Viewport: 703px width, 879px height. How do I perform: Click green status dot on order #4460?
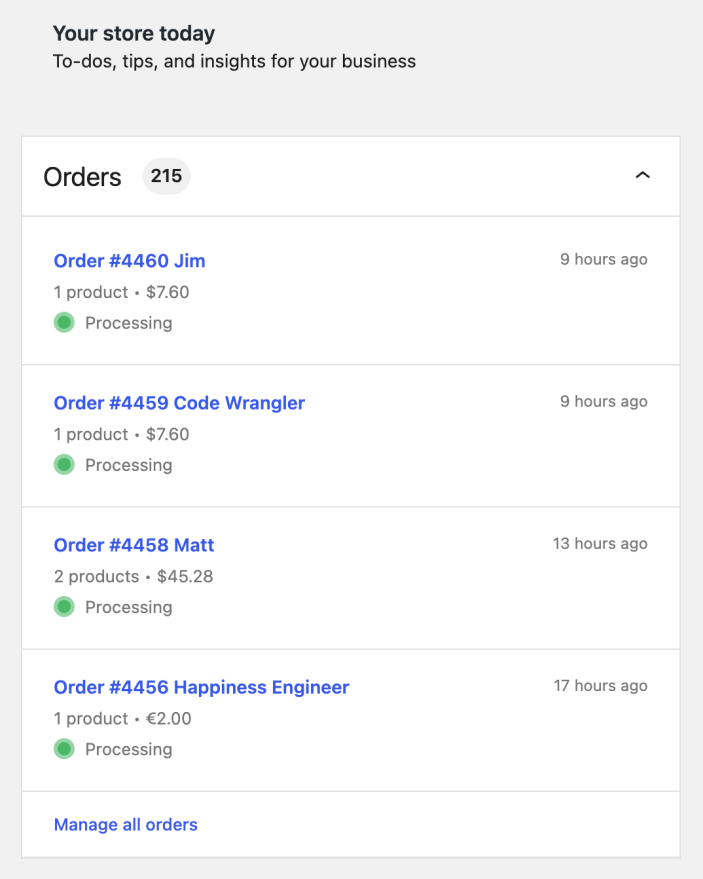(64, 322)
